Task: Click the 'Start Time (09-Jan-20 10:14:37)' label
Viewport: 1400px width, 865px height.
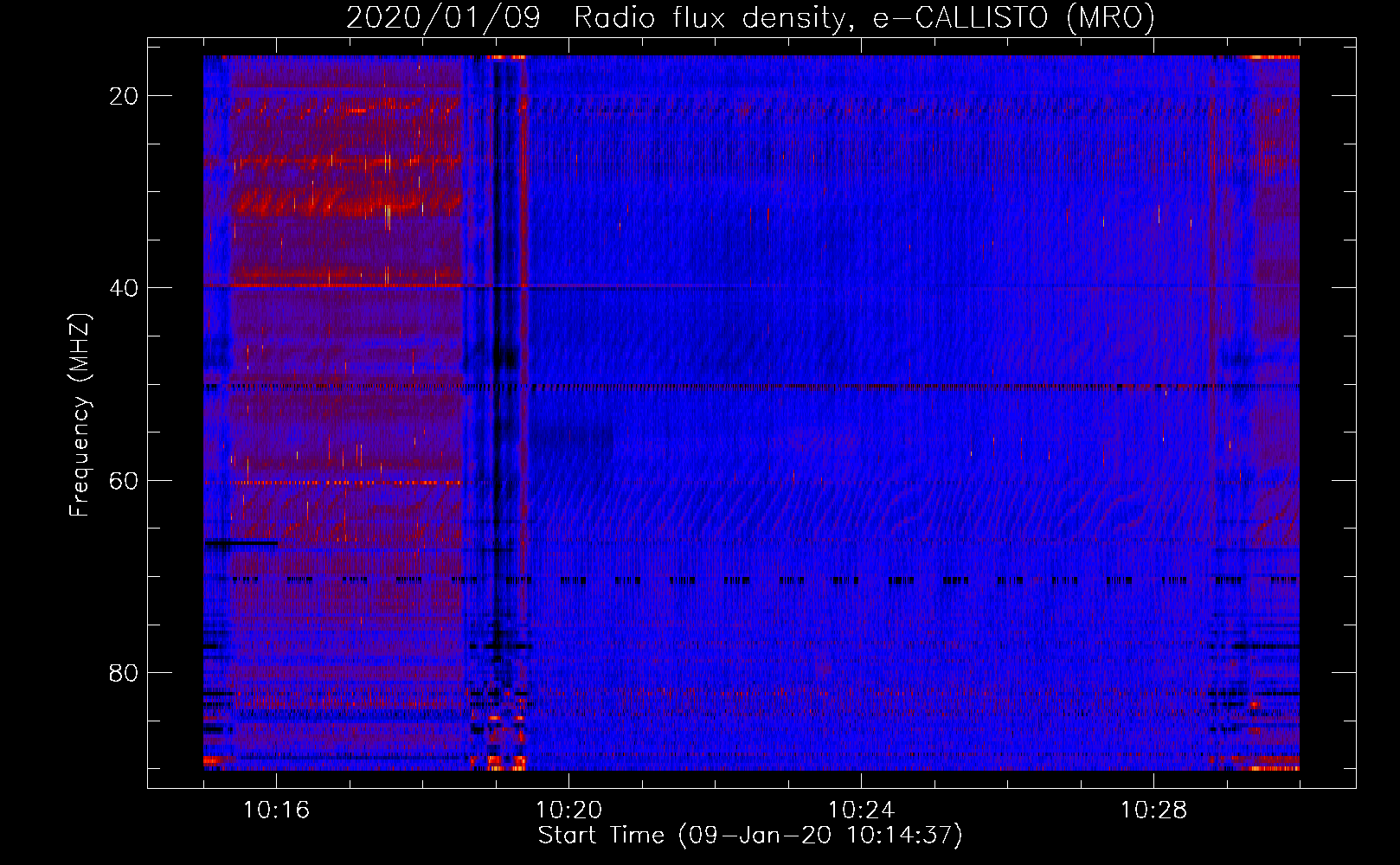Action: (x=750, y=836)
